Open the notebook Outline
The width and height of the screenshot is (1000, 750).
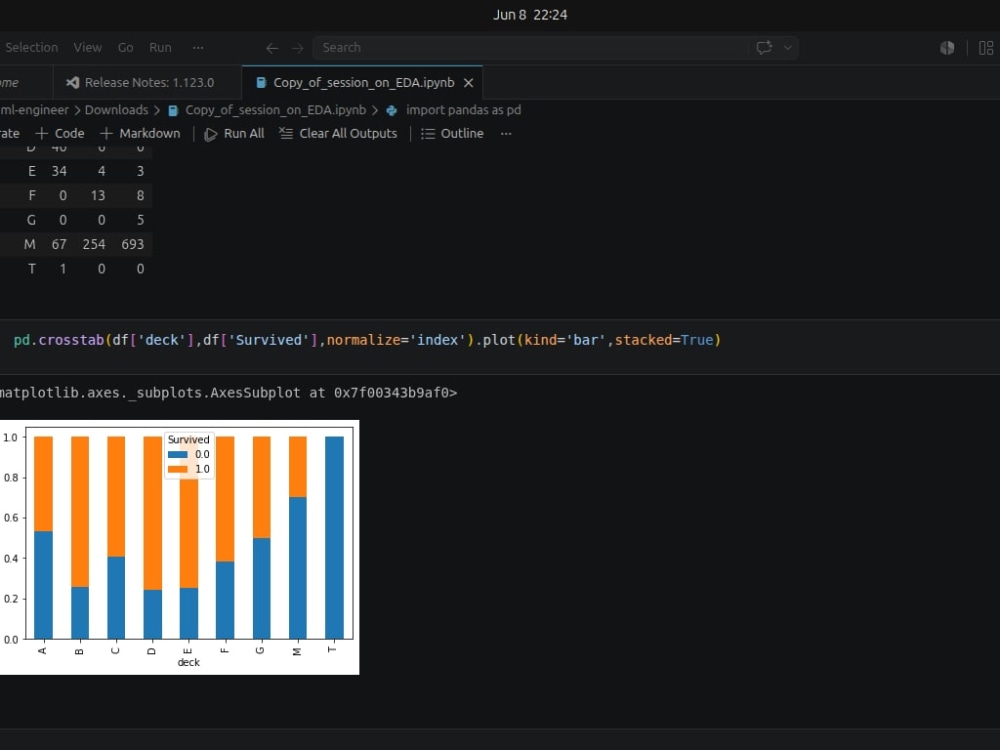(x=452, y=134)
